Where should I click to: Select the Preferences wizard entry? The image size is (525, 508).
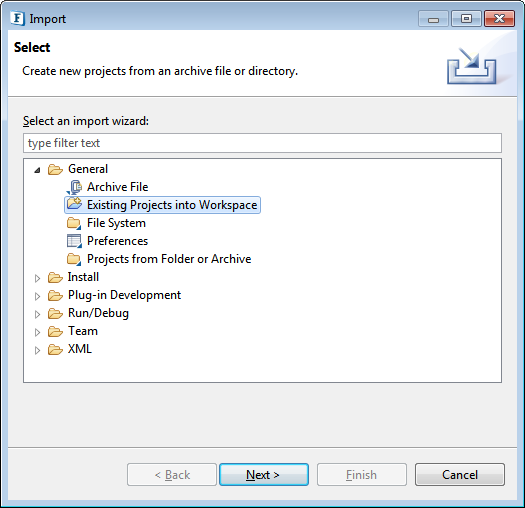pyautogui.click(x=118, y=241)
